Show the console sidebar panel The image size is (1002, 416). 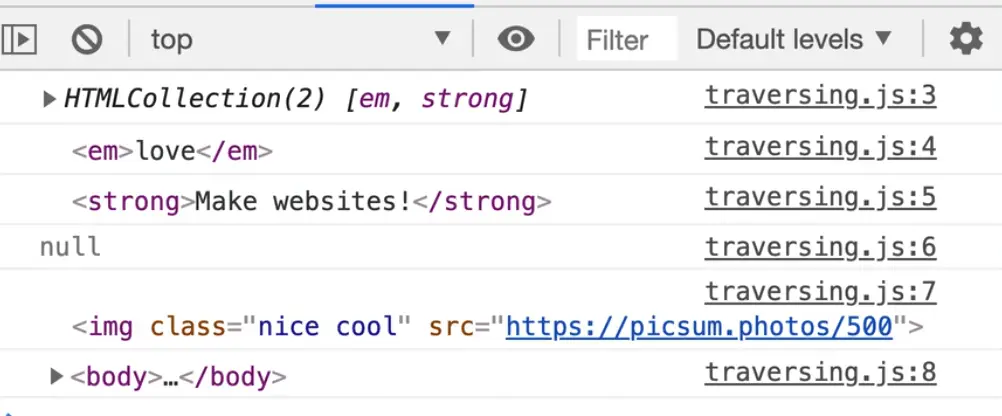20,39
